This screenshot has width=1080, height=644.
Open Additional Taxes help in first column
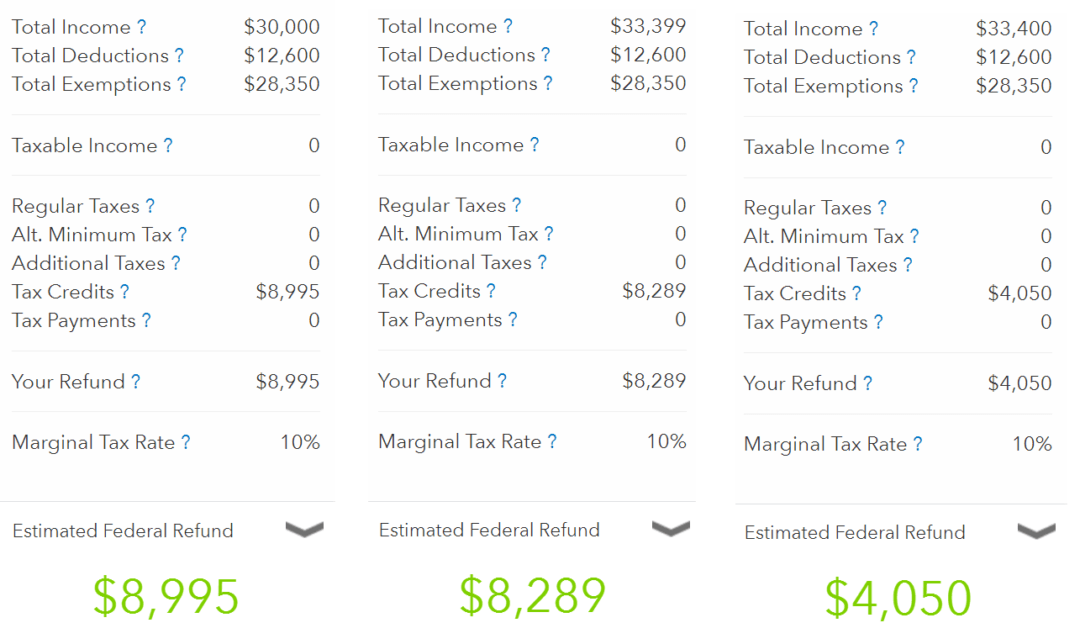coord(178,263)
